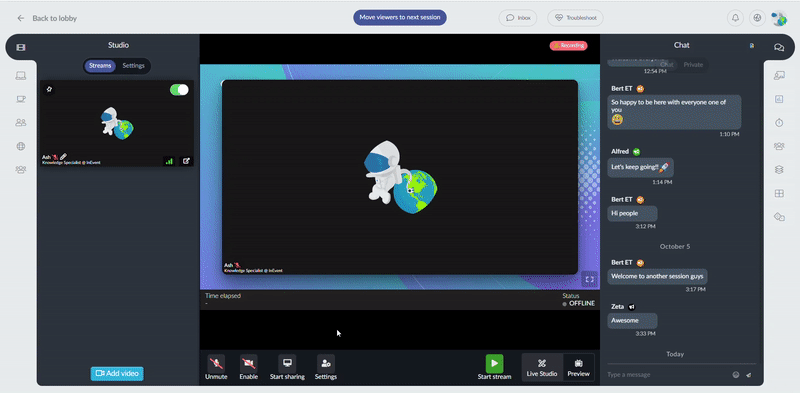The height and width of the screenshot is (393, 800).
Task: Send the chat message
Action: tap(748, 375)
